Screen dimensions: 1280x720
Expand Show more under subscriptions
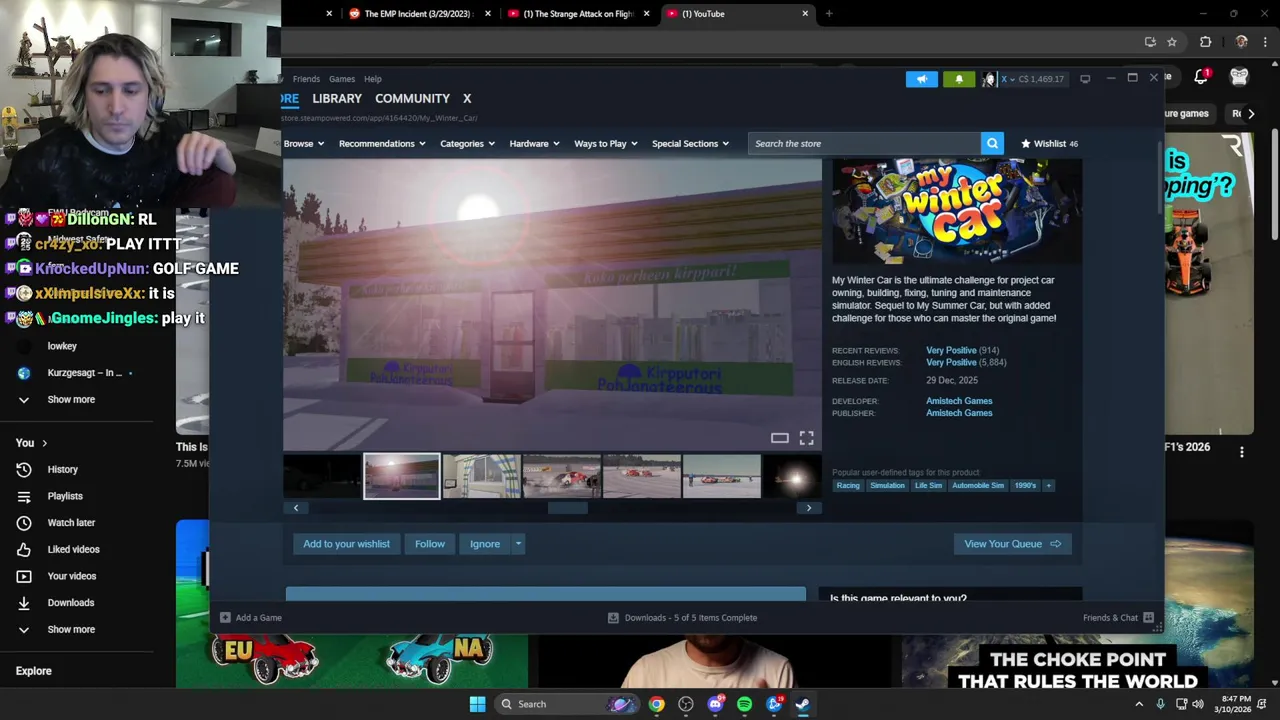click(71, 399)
